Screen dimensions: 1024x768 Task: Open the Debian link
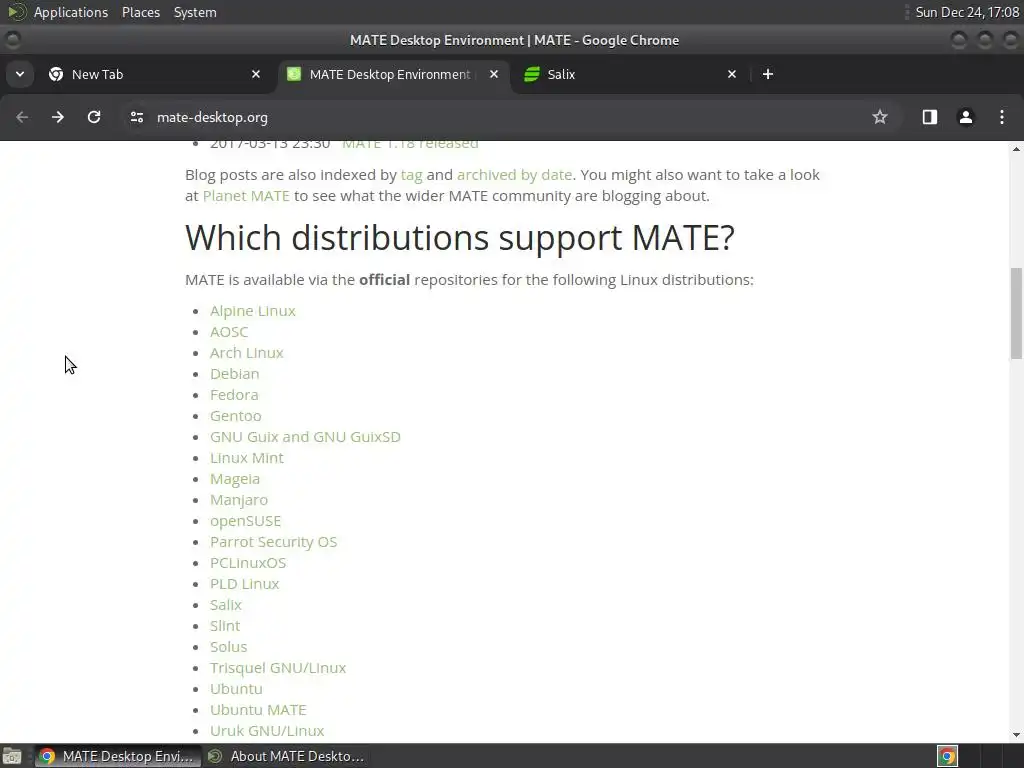tap(234, 374)
